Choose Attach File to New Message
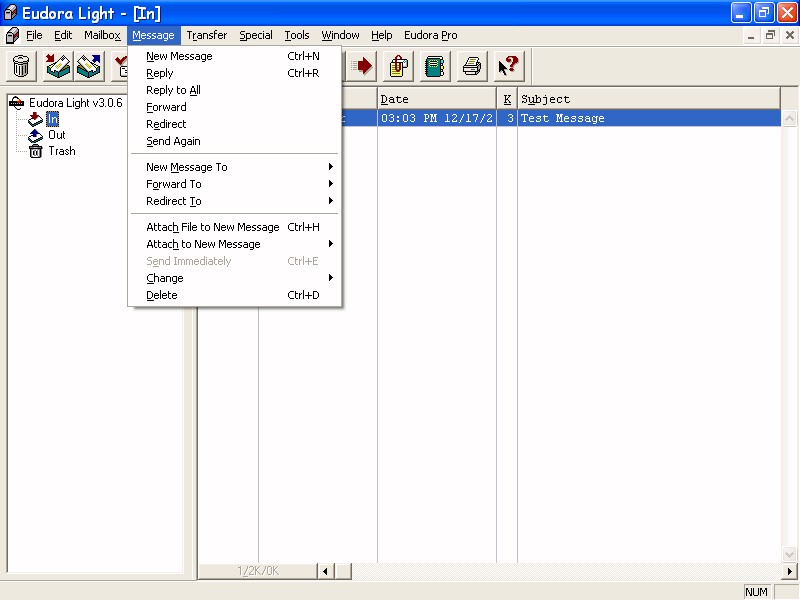Image resolution: width=800 pixels, height=600 pixels. 234,227
